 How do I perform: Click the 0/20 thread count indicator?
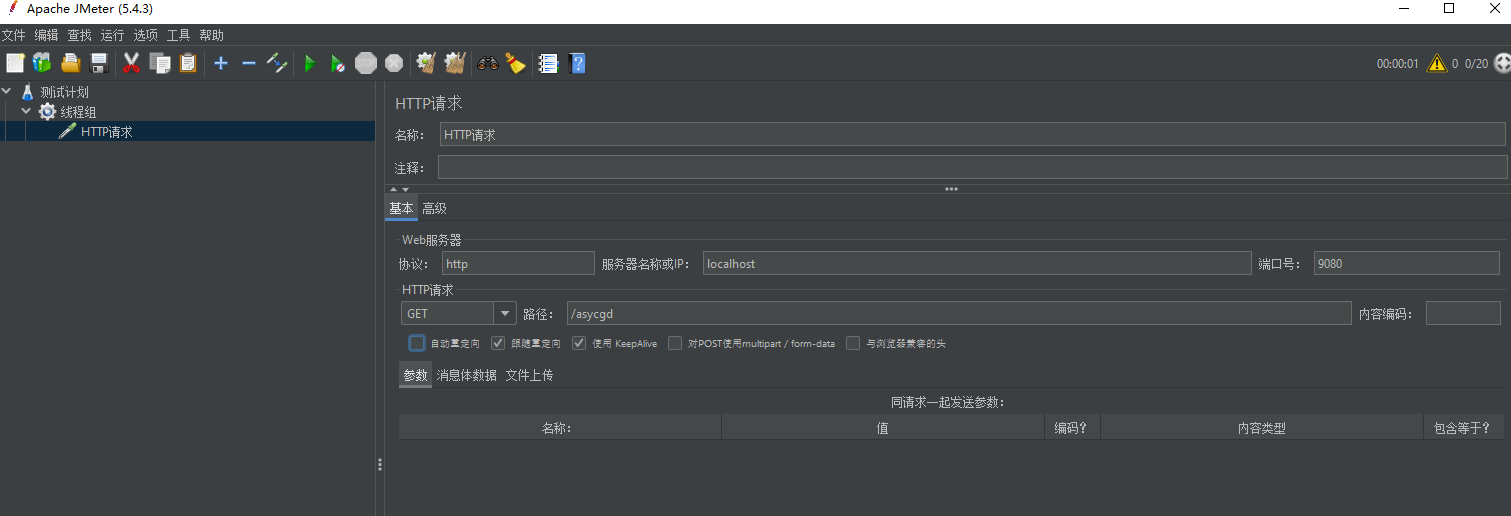1476,63
